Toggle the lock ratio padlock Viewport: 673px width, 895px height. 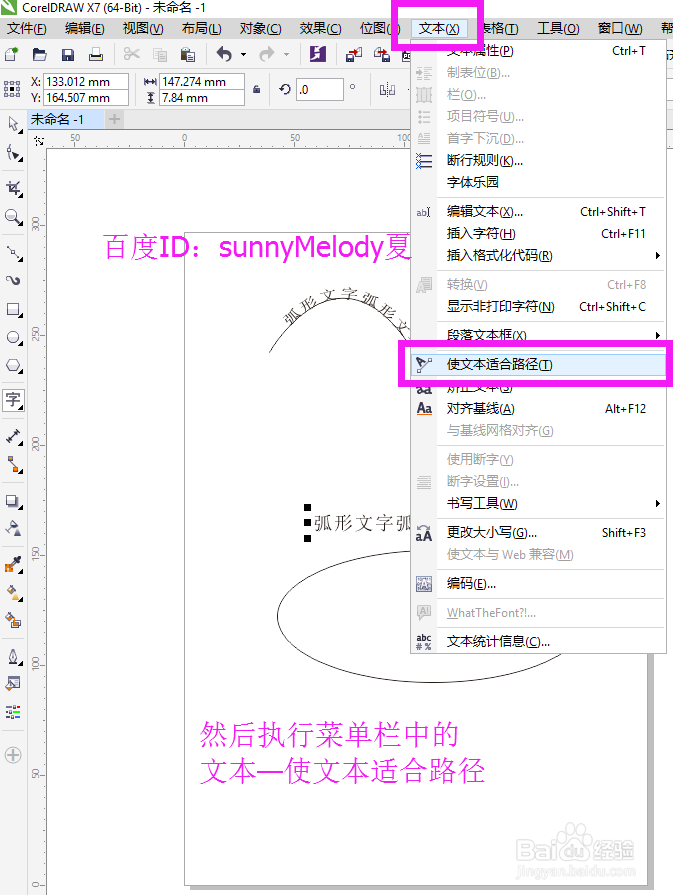coord(257,89)
